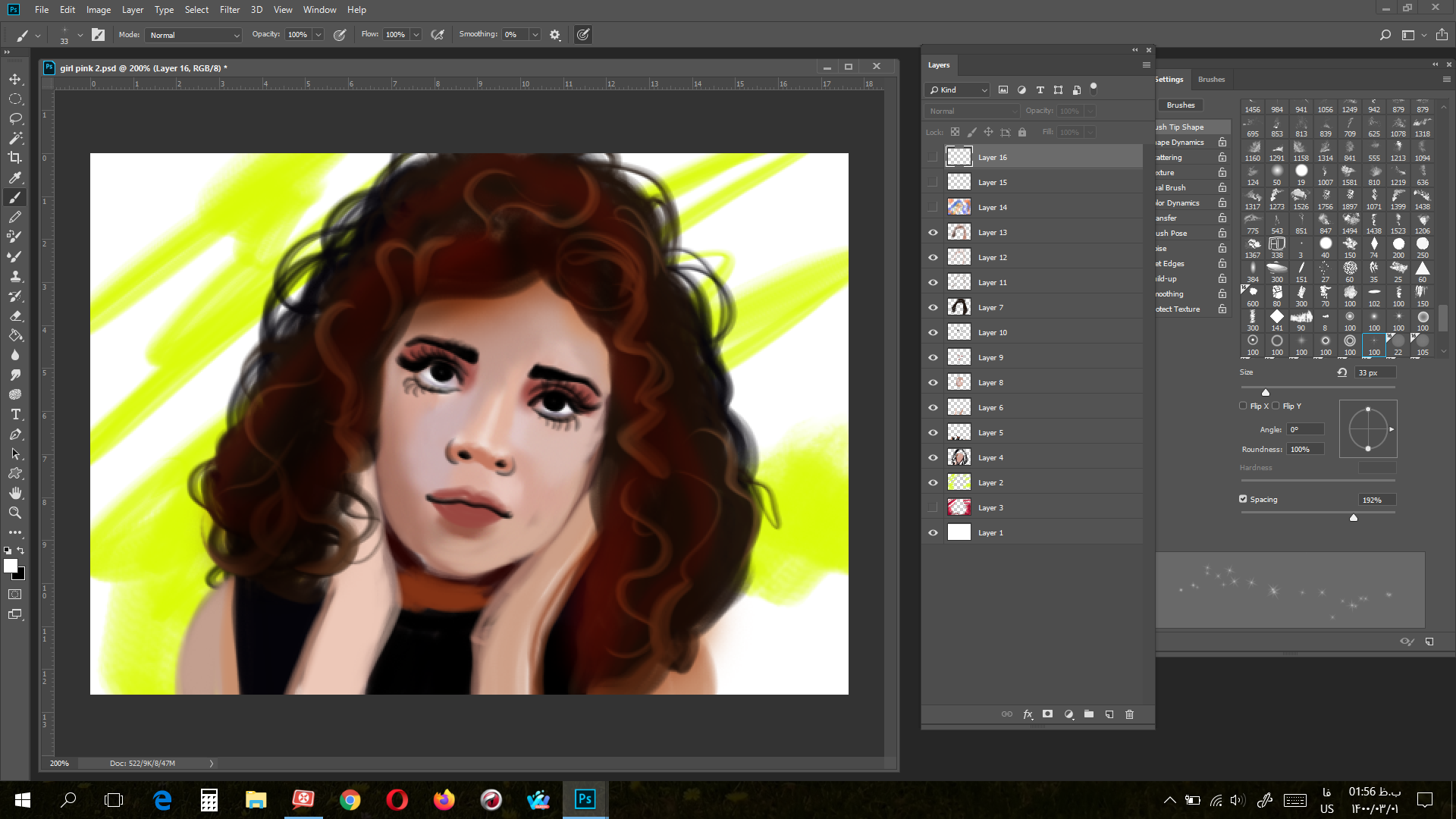Open the Image menu
This screenshot has width=1456, height=819.
(99, 10)
